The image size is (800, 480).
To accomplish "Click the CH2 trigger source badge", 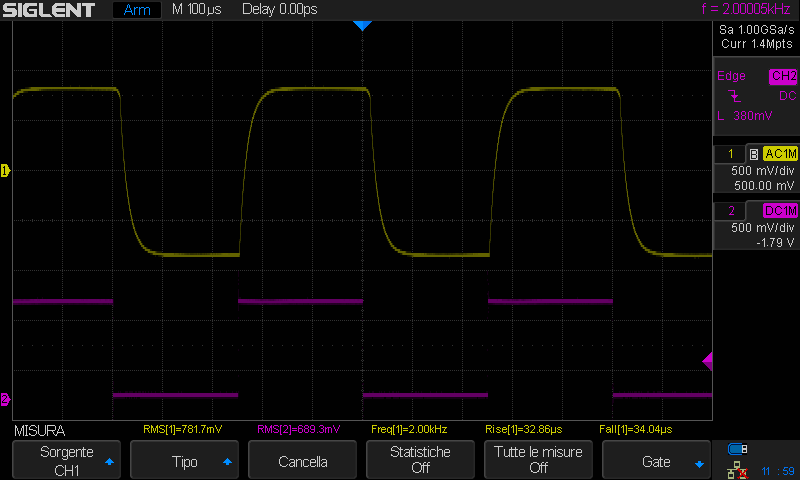I will 783,76.
